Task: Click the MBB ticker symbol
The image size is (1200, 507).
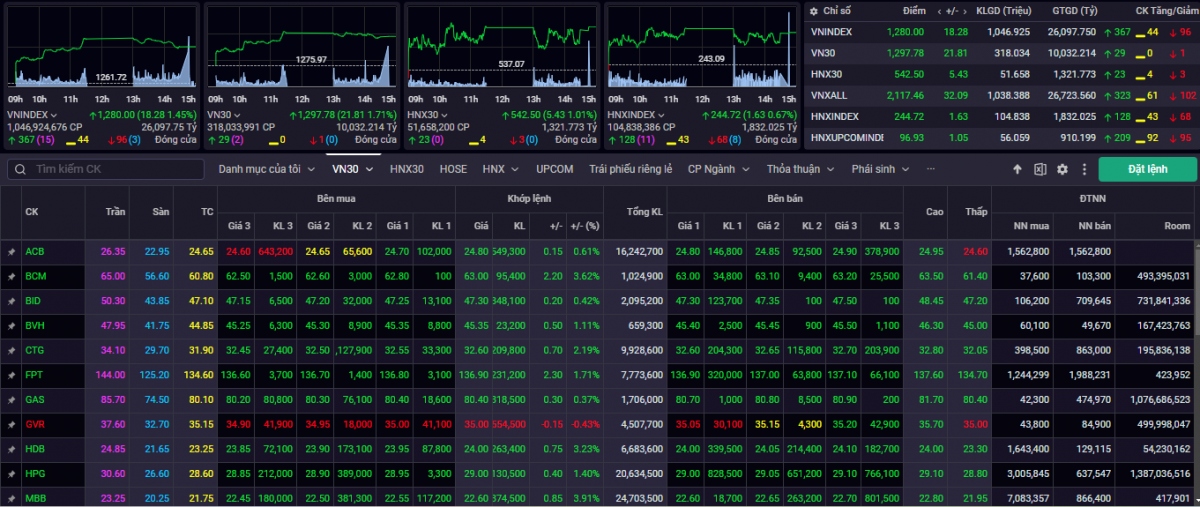Action: pos(35,497)
